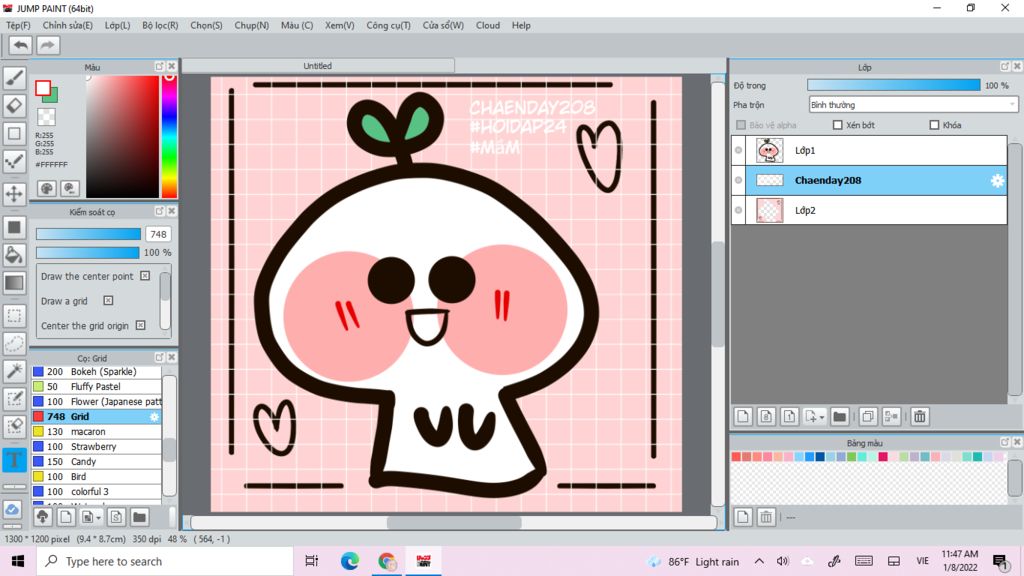The width and height of the screenshot is (1024, 576).
Task: Select the Shape brush tool
Action: pyautogui.click(x=14, y=133)
